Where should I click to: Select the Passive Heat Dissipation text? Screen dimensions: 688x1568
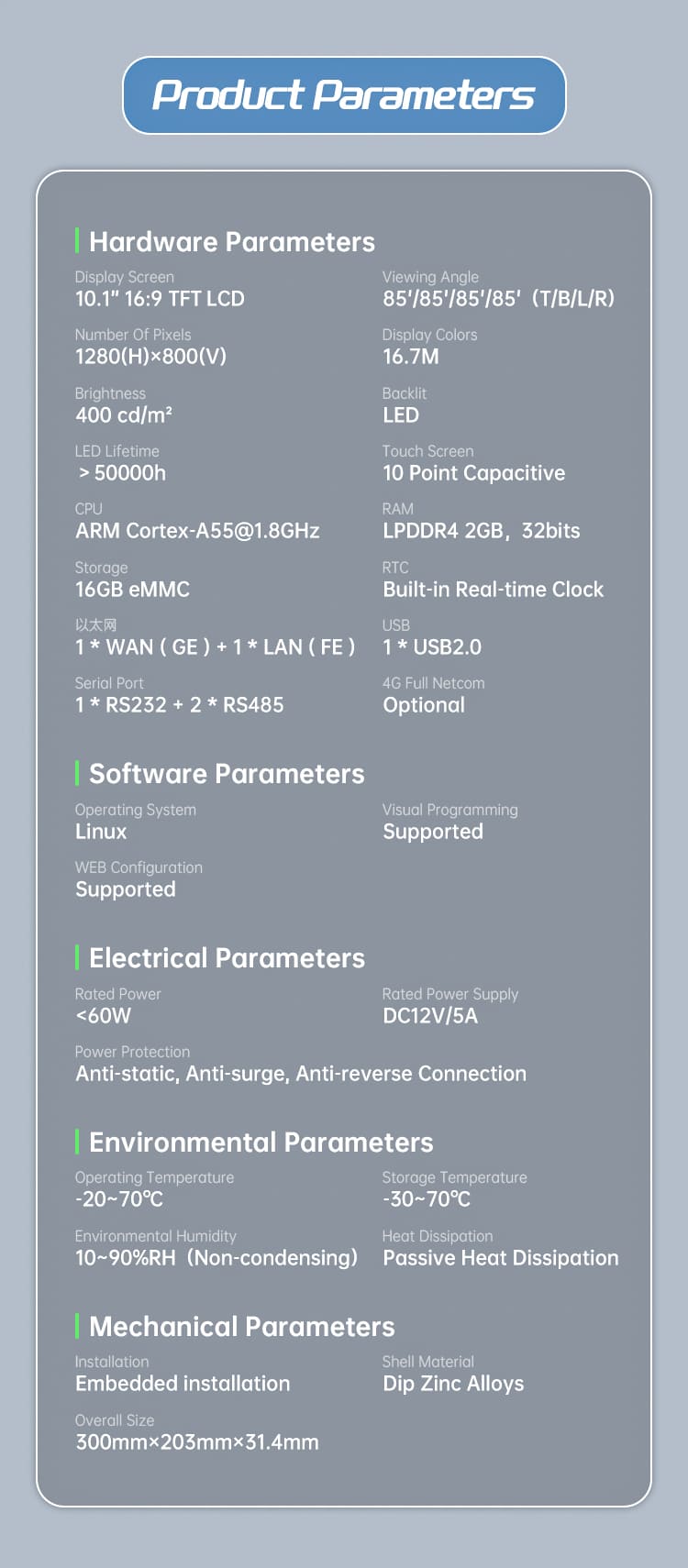[x=500, y=1258]
